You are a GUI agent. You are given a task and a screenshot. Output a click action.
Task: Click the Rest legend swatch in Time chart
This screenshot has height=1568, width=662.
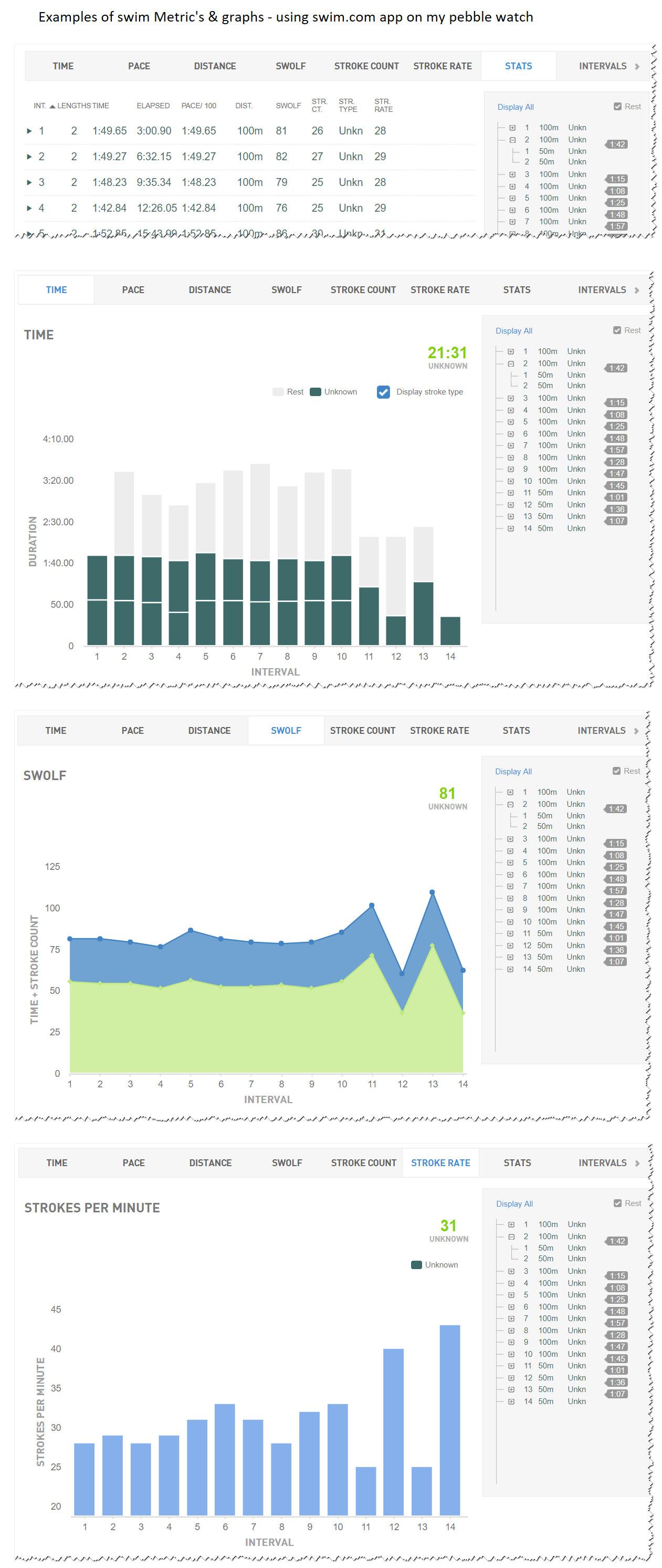(x=278, y=392)
